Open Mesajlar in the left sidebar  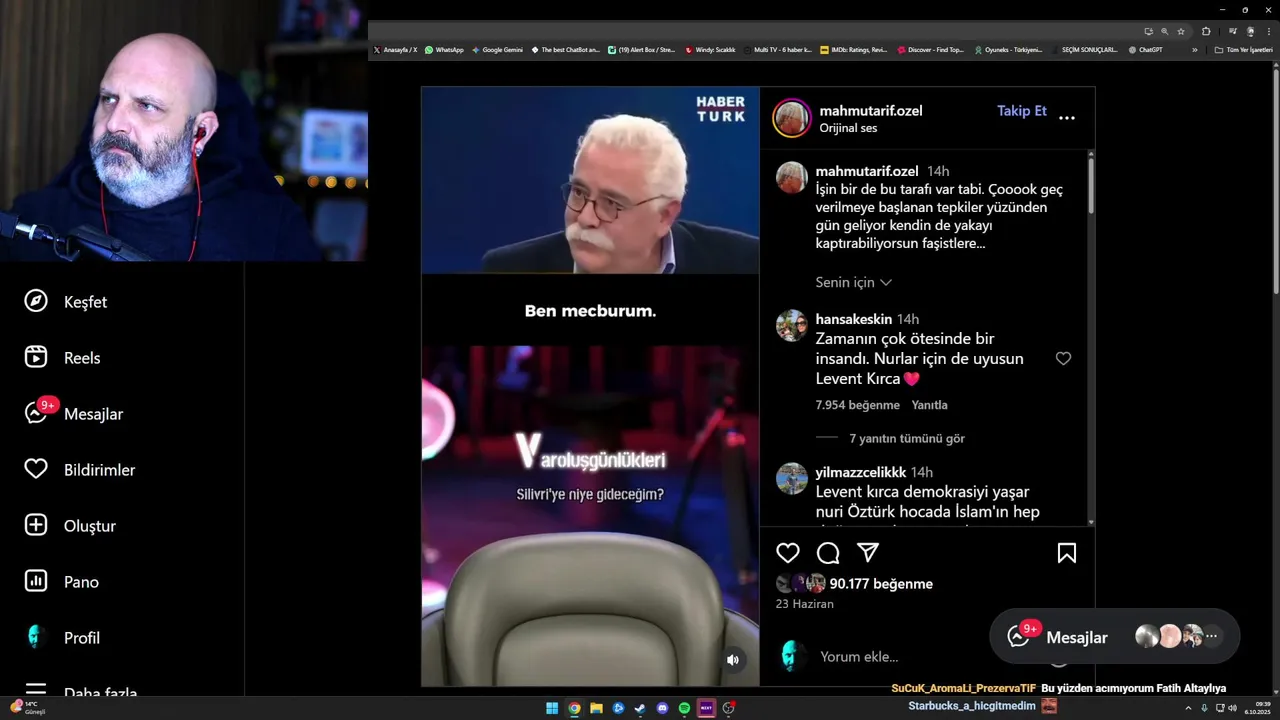[74, 414]
